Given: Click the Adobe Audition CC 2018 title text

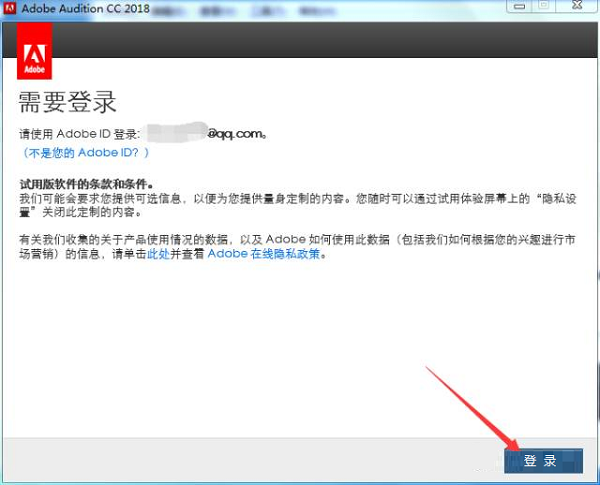Looking at the screenshot, I should pos(85,8).
